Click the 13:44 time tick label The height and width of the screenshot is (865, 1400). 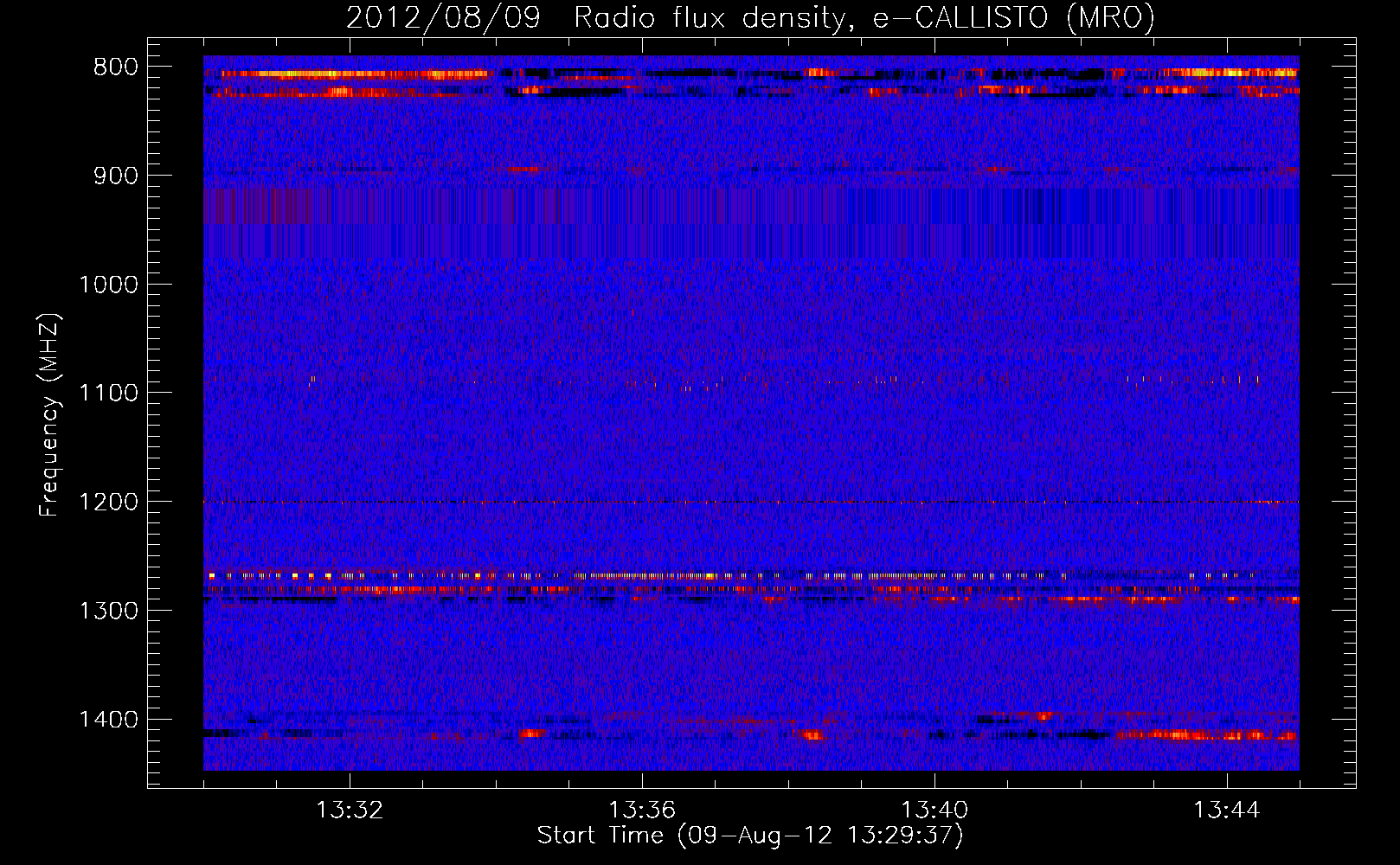tap(1227, 811)
